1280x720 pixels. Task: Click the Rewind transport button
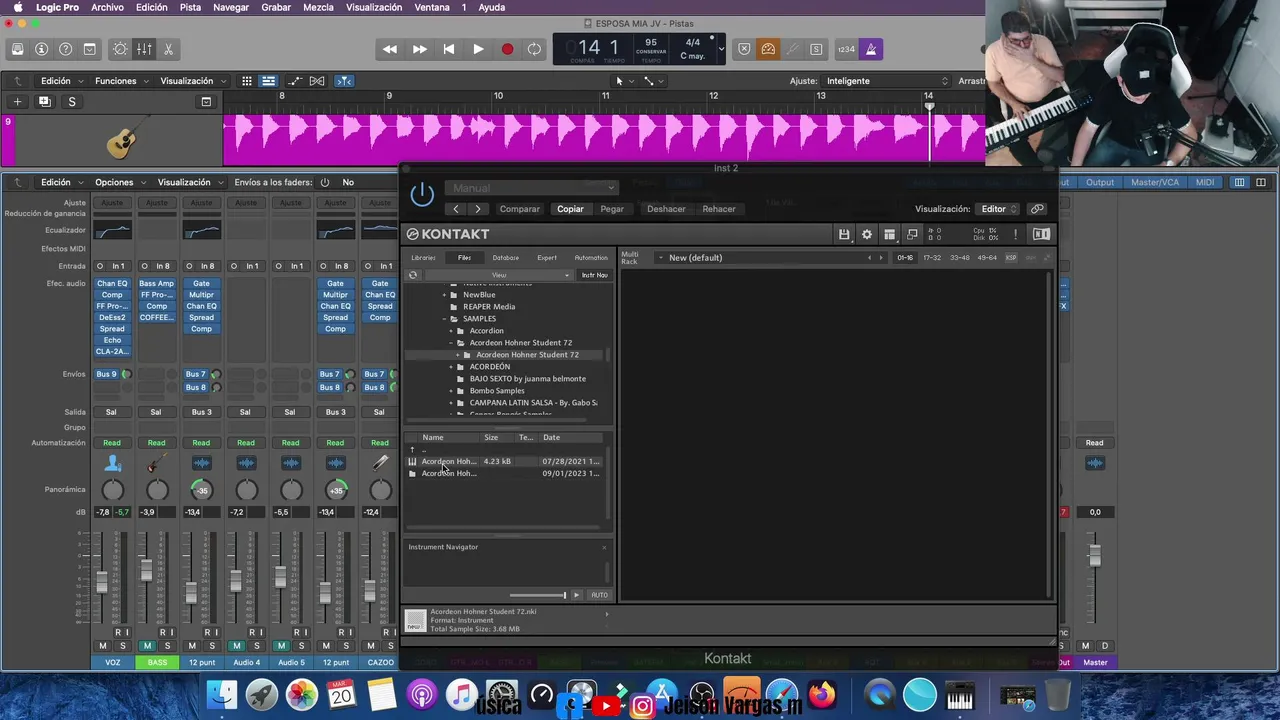(x=390, y=49)
